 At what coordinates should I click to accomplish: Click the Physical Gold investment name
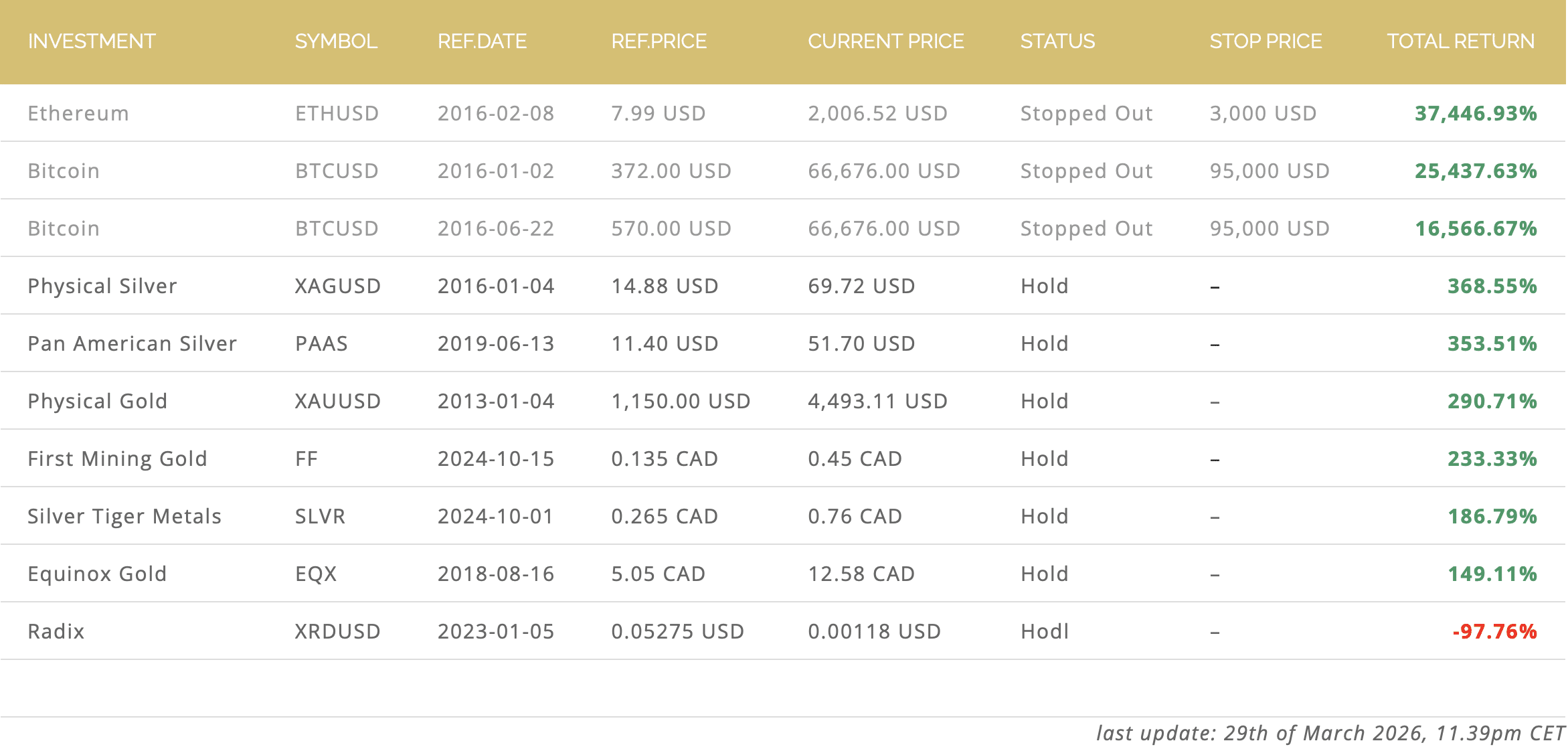pos(98,402)
